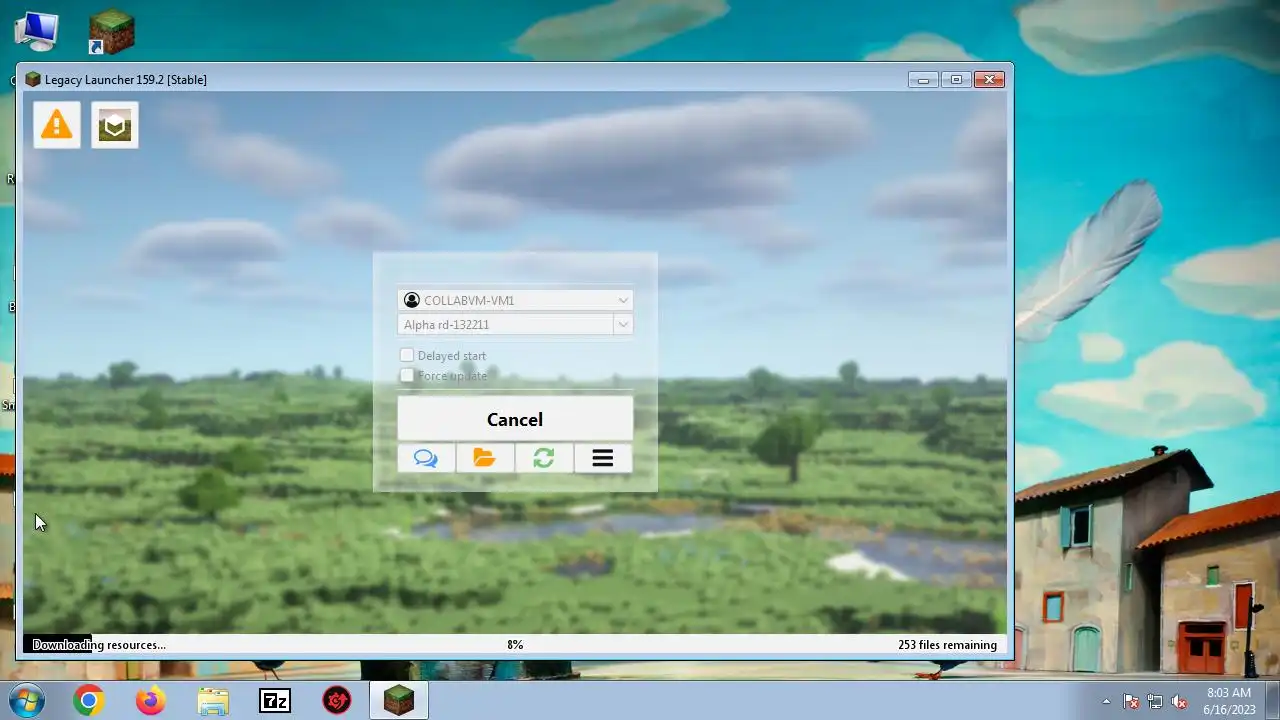The height and width of the screenshot is (720, 1280).
Task: Open the chat/support speech bubbles button
Action: [x=426, y=458]
